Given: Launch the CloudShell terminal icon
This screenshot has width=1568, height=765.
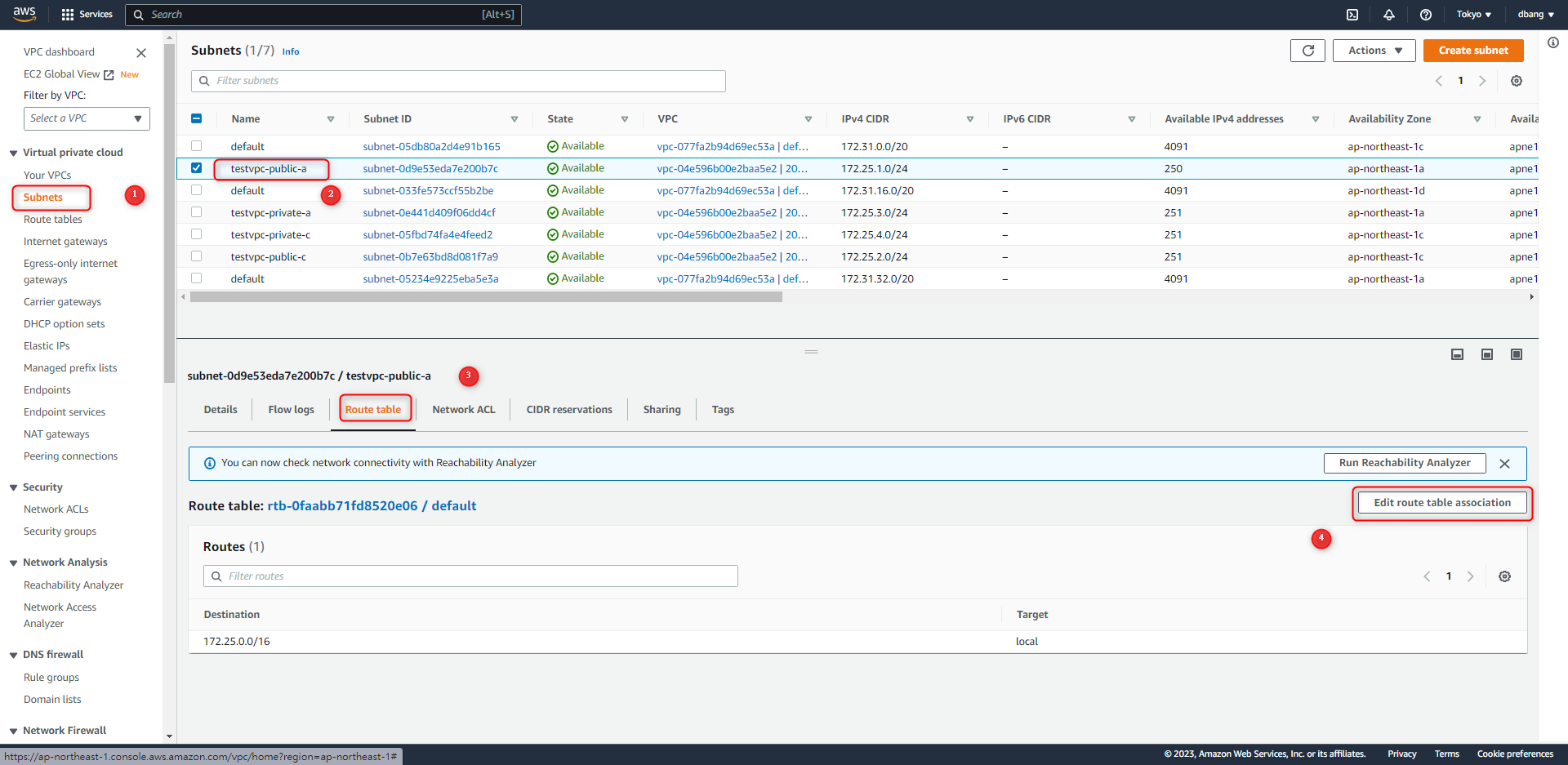Looking at the screenshot, I should click(1352, 15).
